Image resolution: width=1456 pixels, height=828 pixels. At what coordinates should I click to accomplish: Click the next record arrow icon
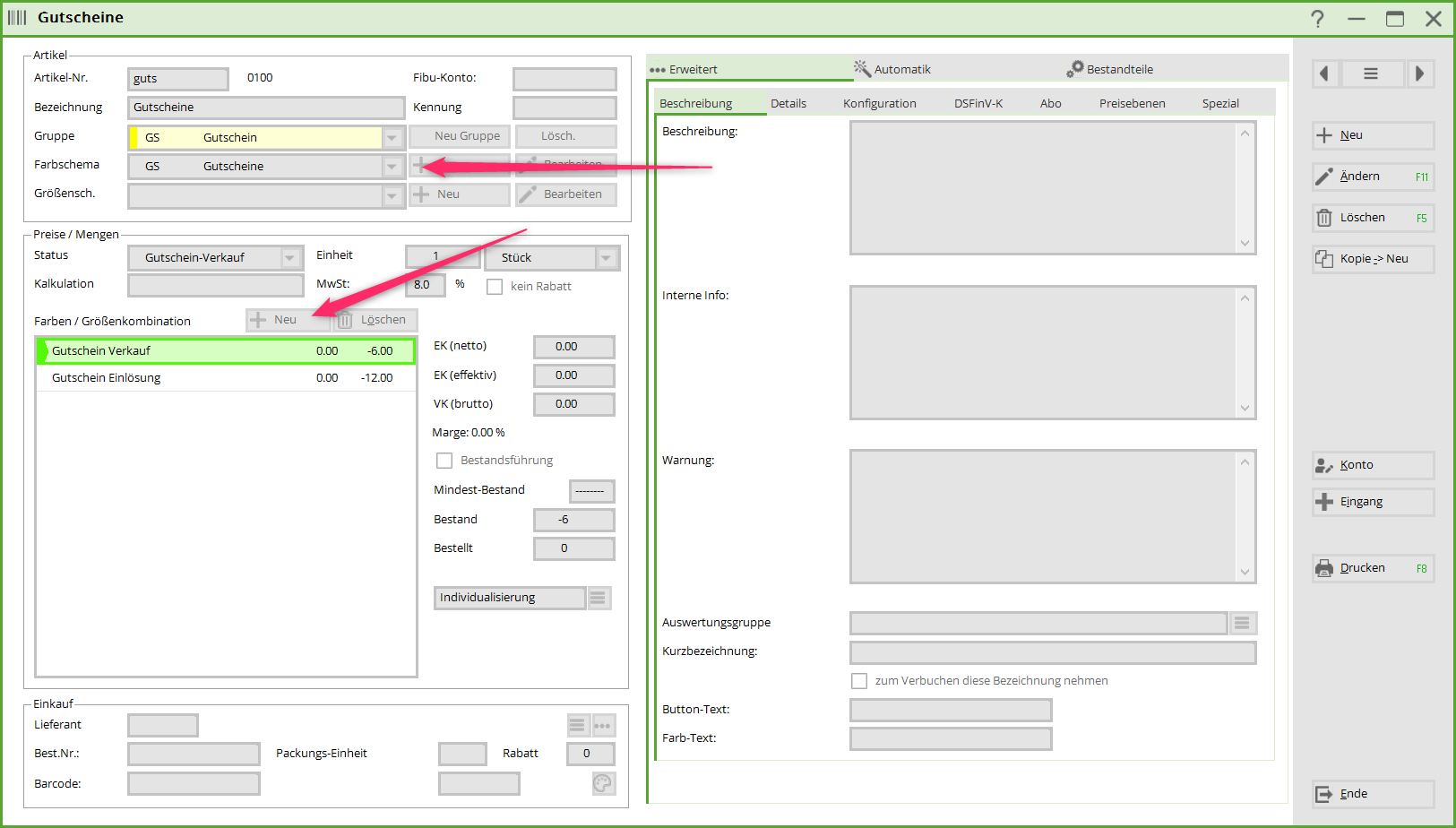click(1419, 73)
